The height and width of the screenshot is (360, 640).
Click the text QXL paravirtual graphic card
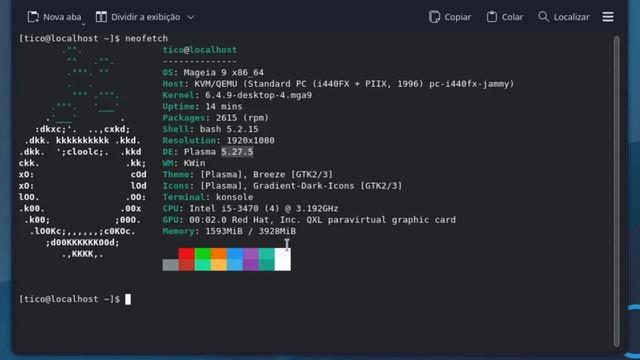point(381,220)
